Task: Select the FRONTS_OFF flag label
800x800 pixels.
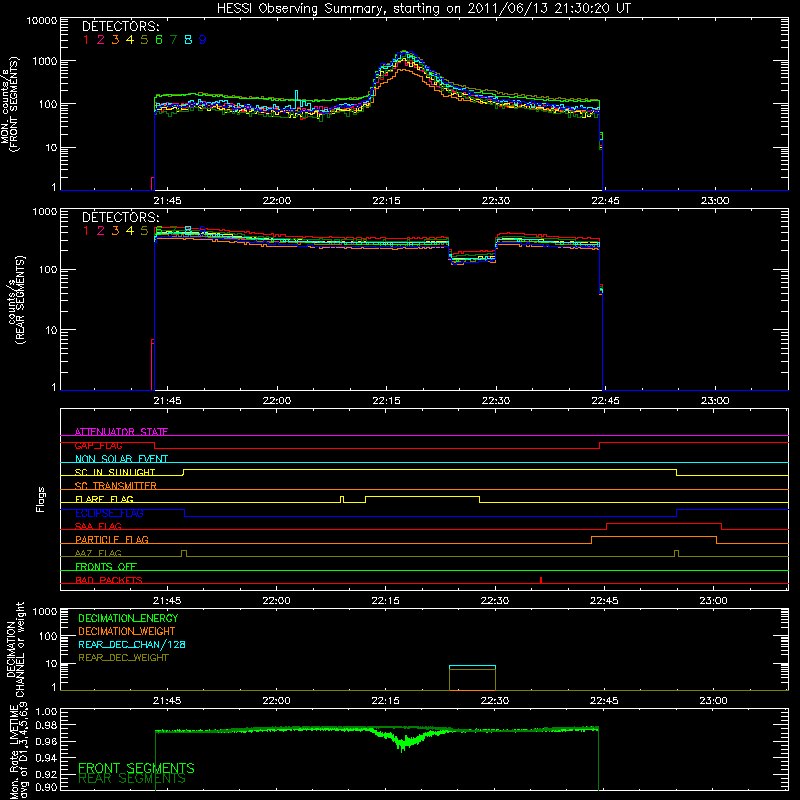Action: (x=106, y=567)
